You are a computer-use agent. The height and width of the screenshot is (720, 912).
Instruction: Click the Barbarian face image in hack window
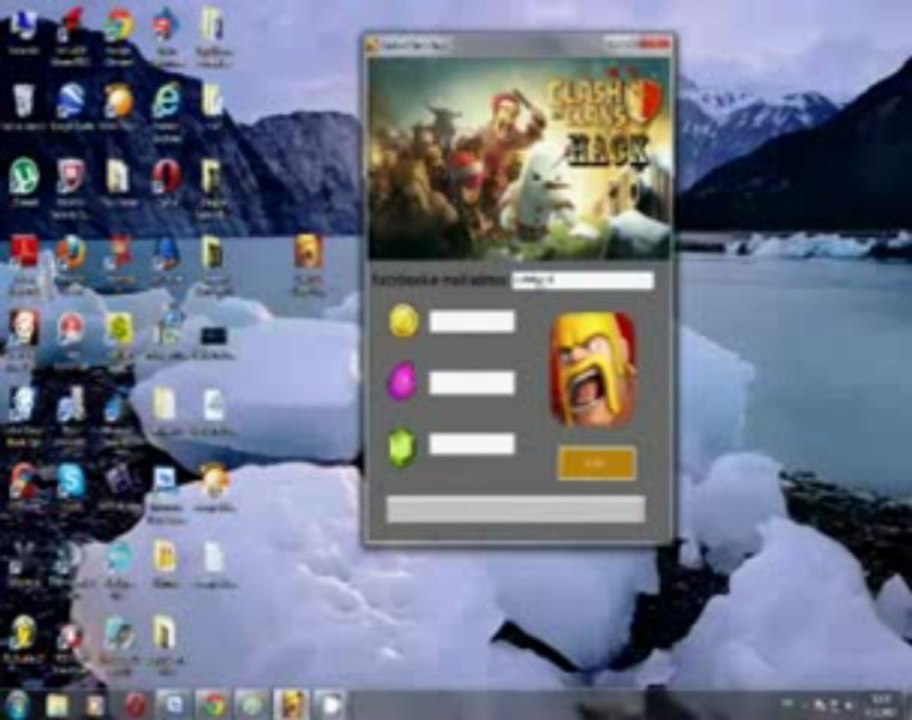593,369
